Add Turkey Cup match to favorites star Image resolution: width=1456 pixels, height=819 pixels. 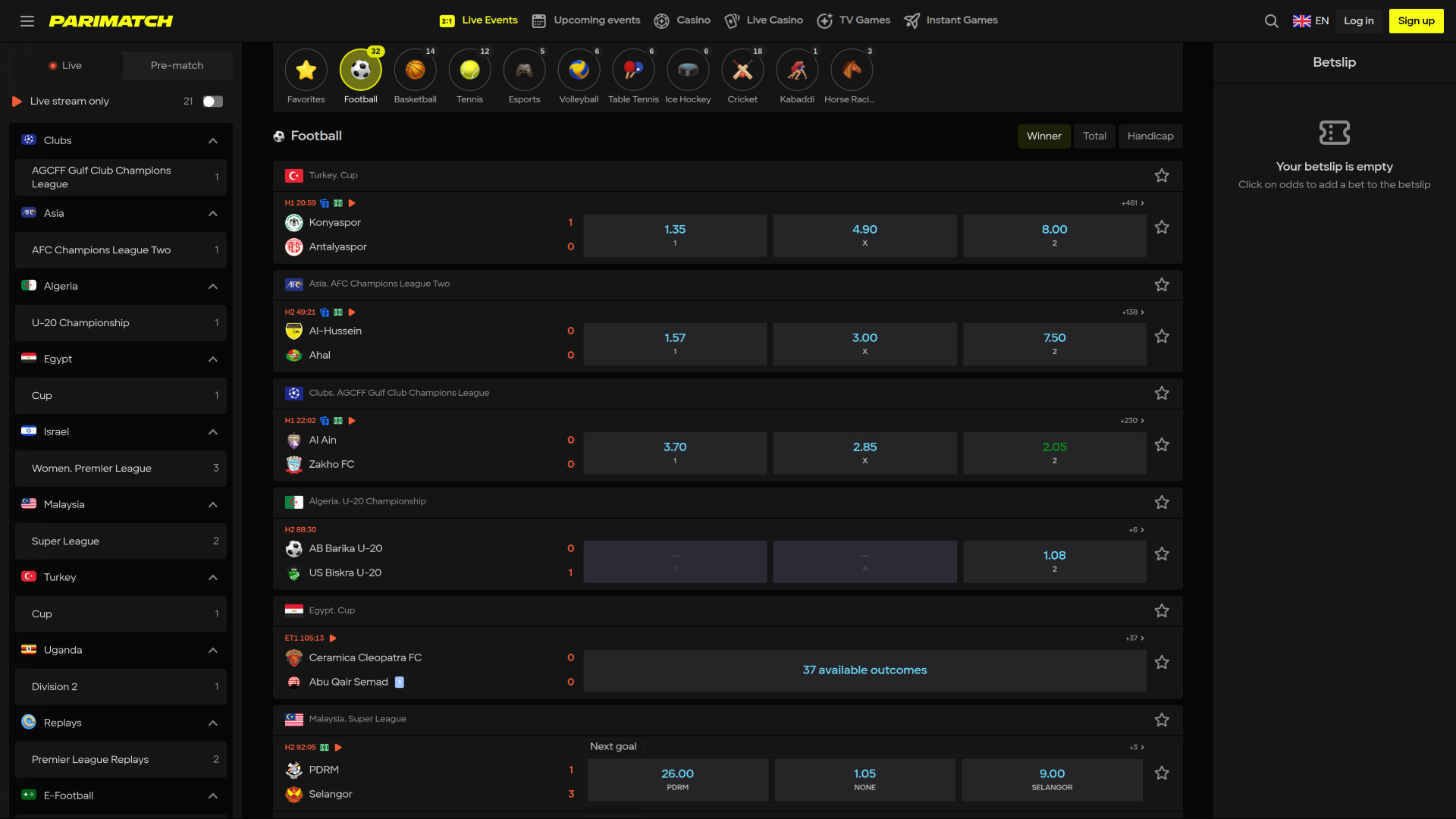(1162, 175)
